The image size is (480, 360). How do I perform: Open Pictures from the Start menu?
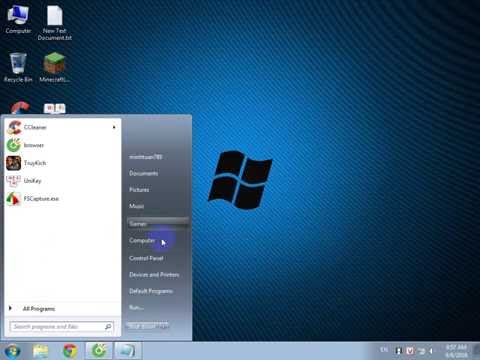139,190
